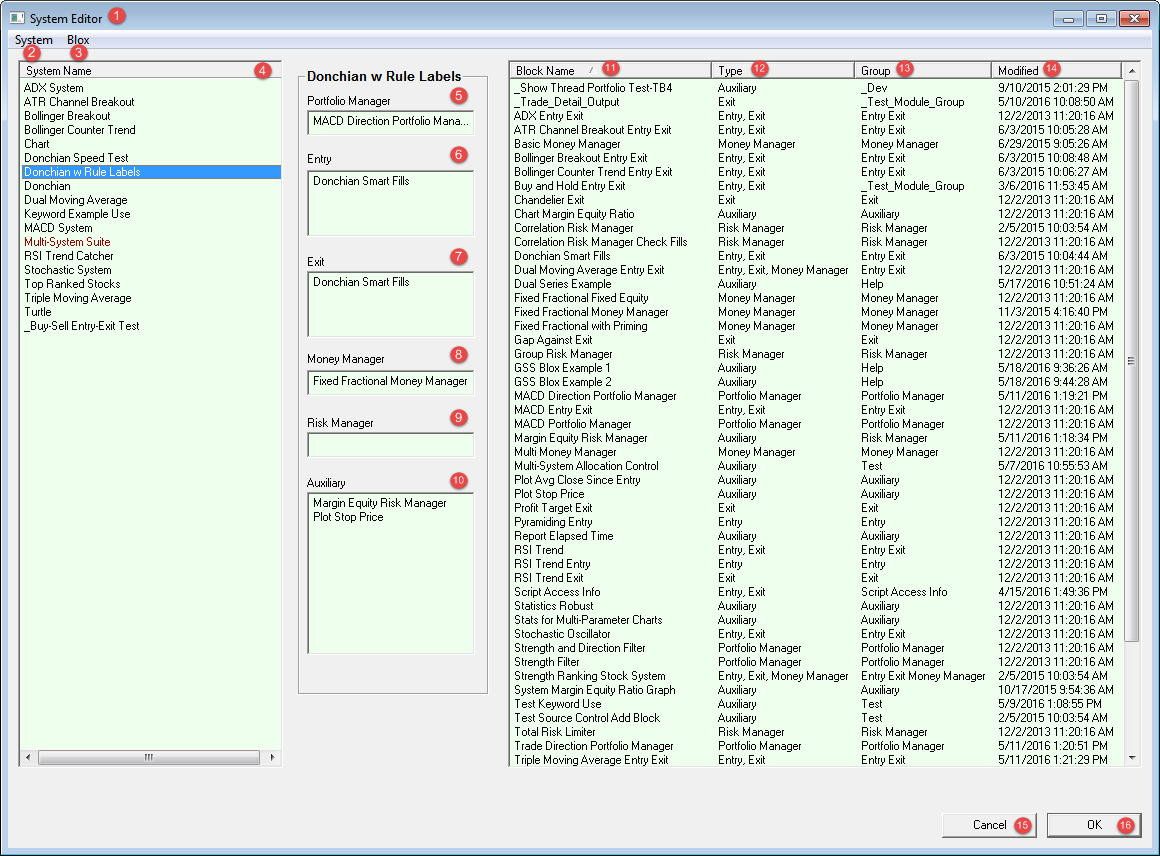Select _Trade_Detail_Output block
The width and height of the screenshot is (1160, 856).
point(817,102)
